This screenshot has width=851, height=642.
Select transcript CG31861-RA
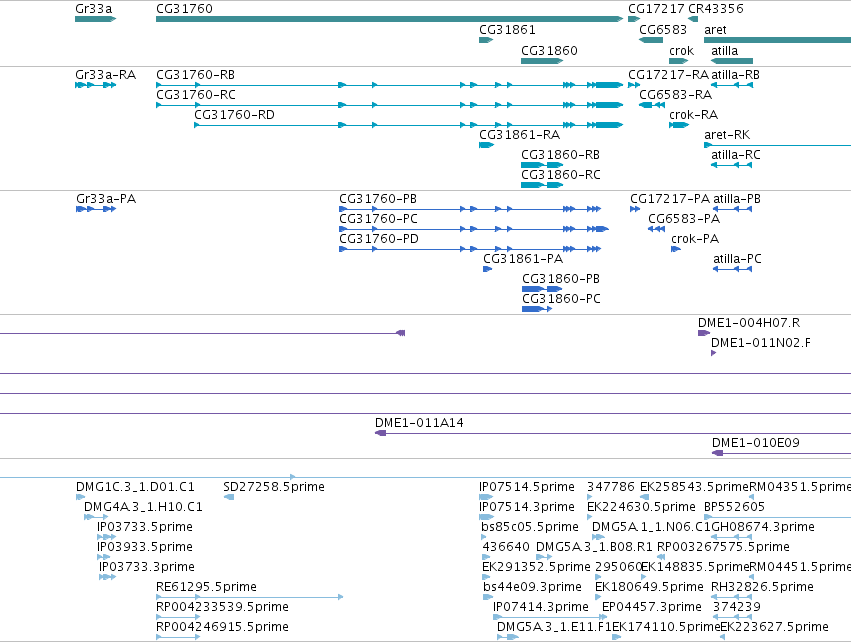519,134
